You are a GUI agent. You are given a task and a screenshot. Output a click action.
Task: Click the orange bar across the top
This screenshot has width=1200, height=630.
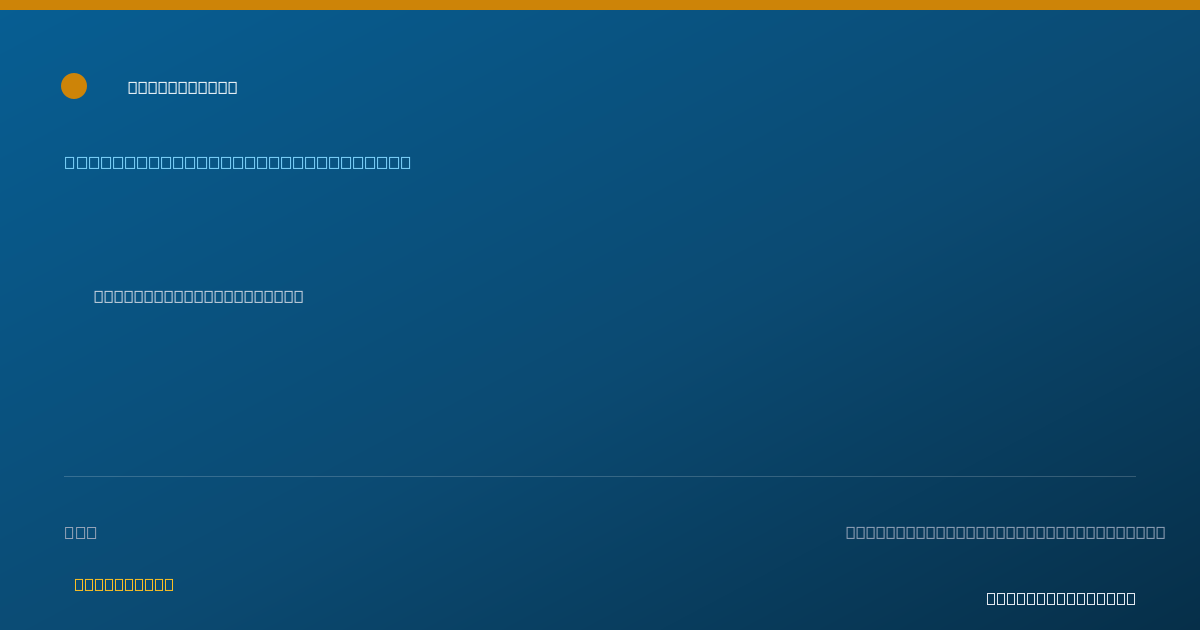coord(600,5)
